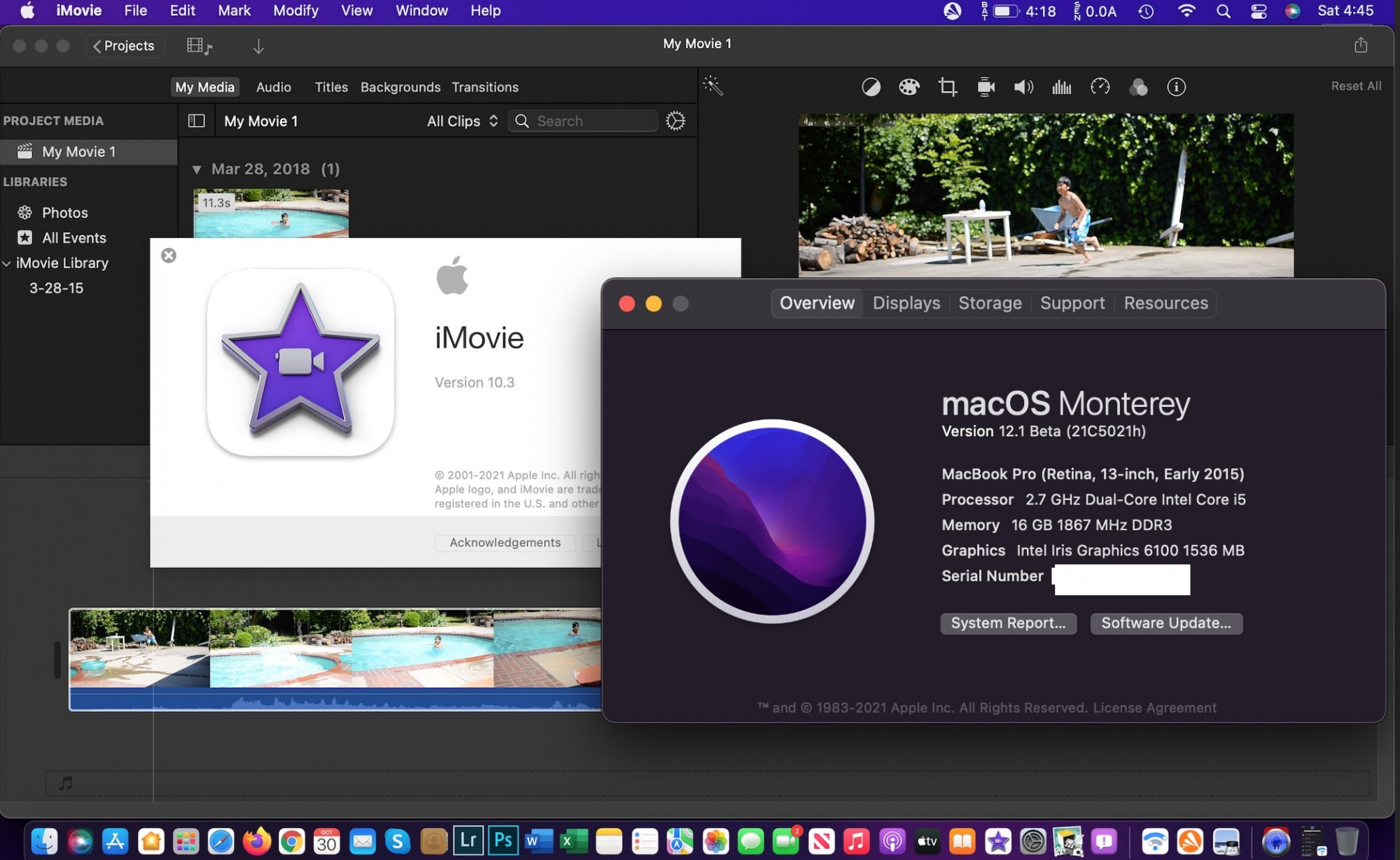
Task: Switch to the Storage tab
Action: (x=990, y=302)
